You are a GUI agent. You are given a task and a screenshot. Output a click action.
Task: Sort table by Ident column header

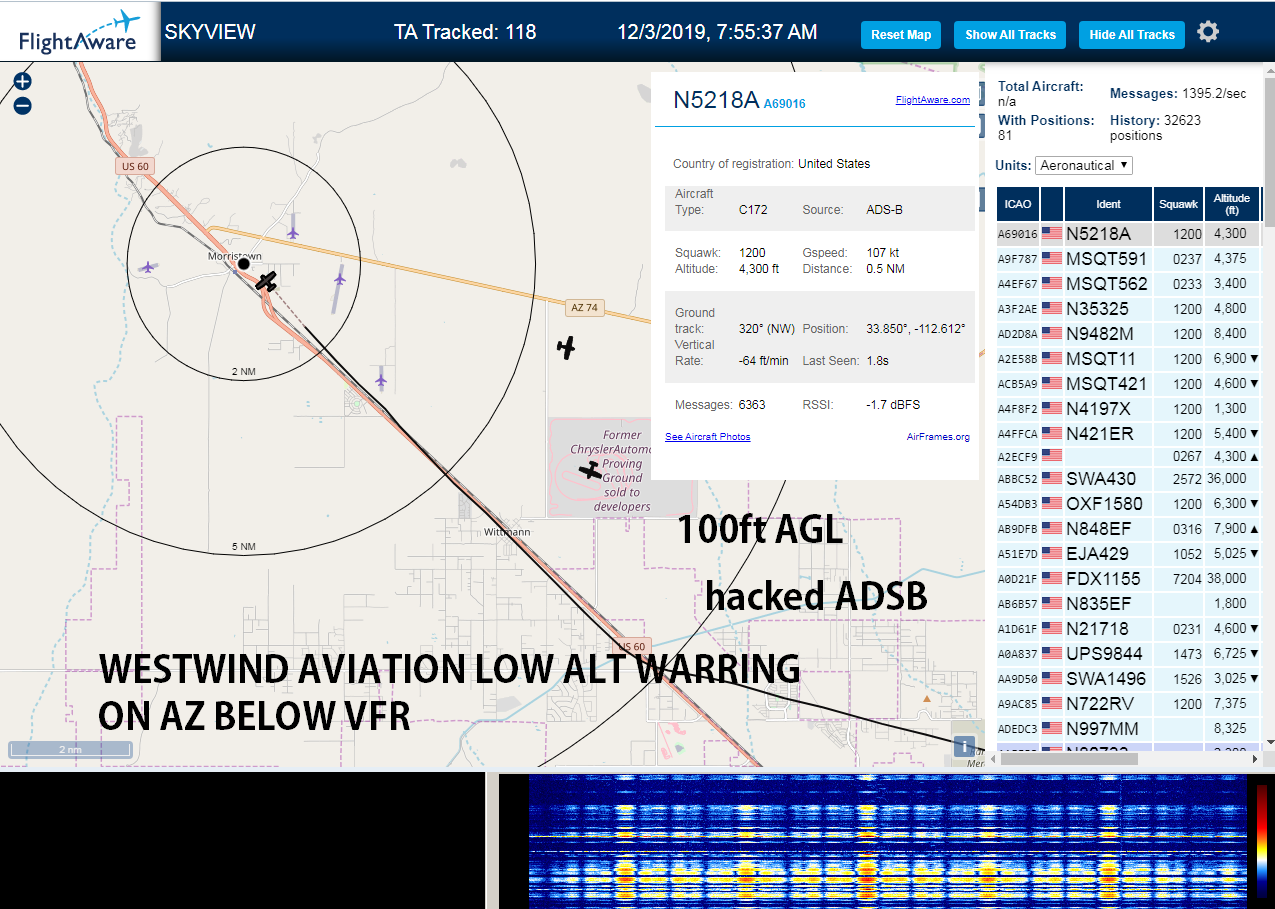(1108, 204)
